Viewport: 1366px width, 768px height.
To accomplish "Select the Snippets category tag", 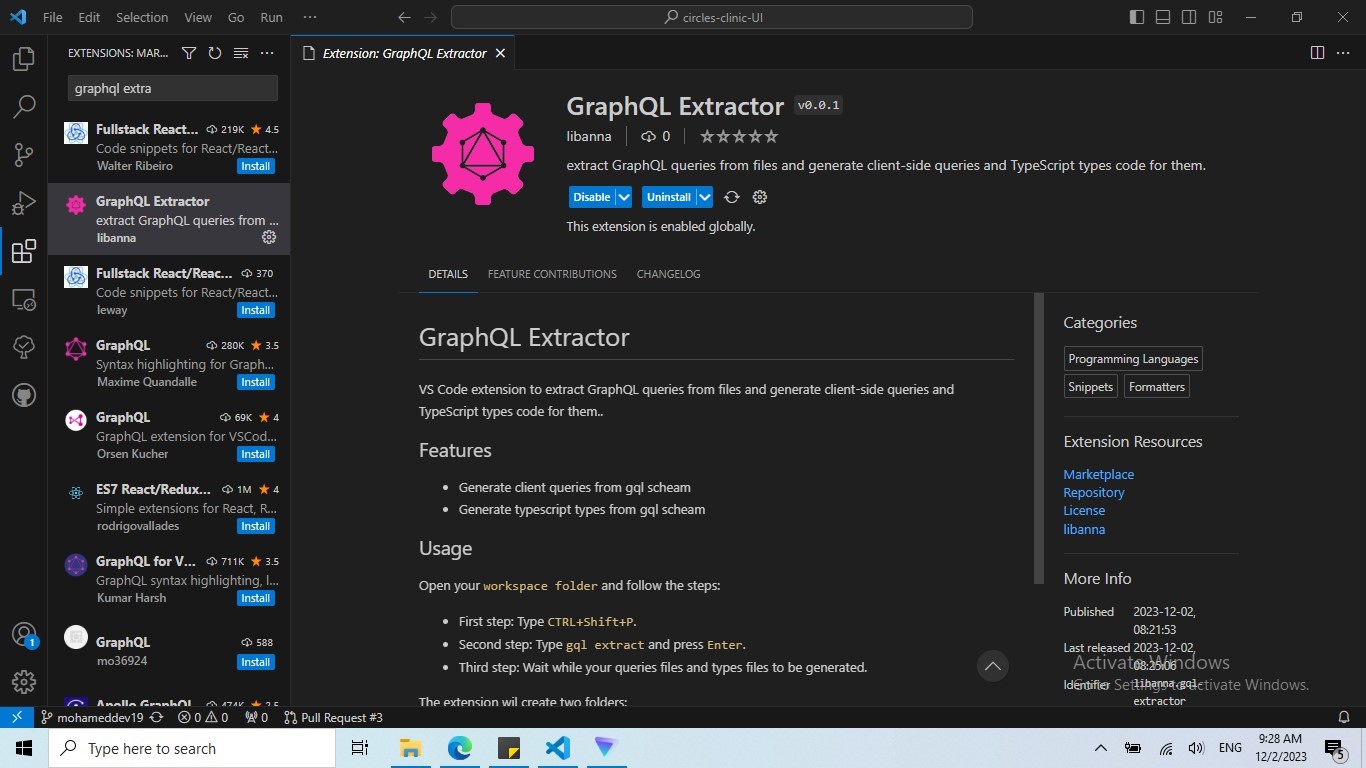I will point(1091,387).
